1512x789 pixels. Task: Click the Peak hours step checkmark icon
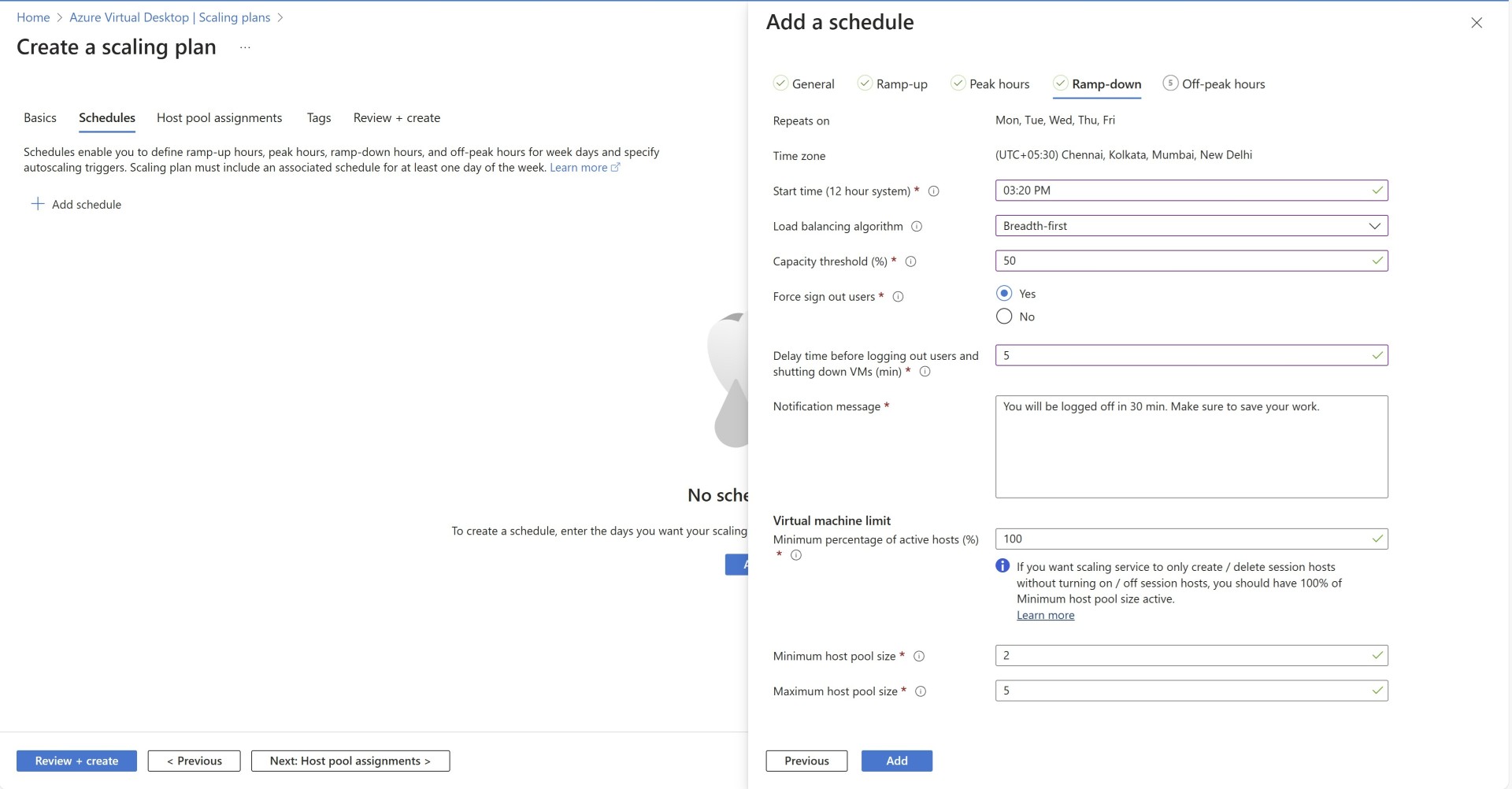tap(958, 83)
